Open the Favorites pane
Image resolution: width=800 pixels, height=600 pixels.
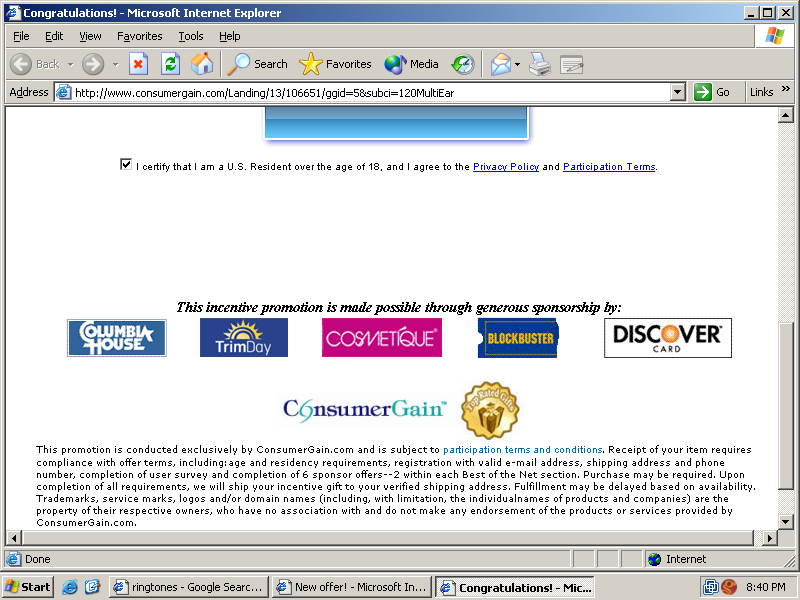click(x=335, y=64)
